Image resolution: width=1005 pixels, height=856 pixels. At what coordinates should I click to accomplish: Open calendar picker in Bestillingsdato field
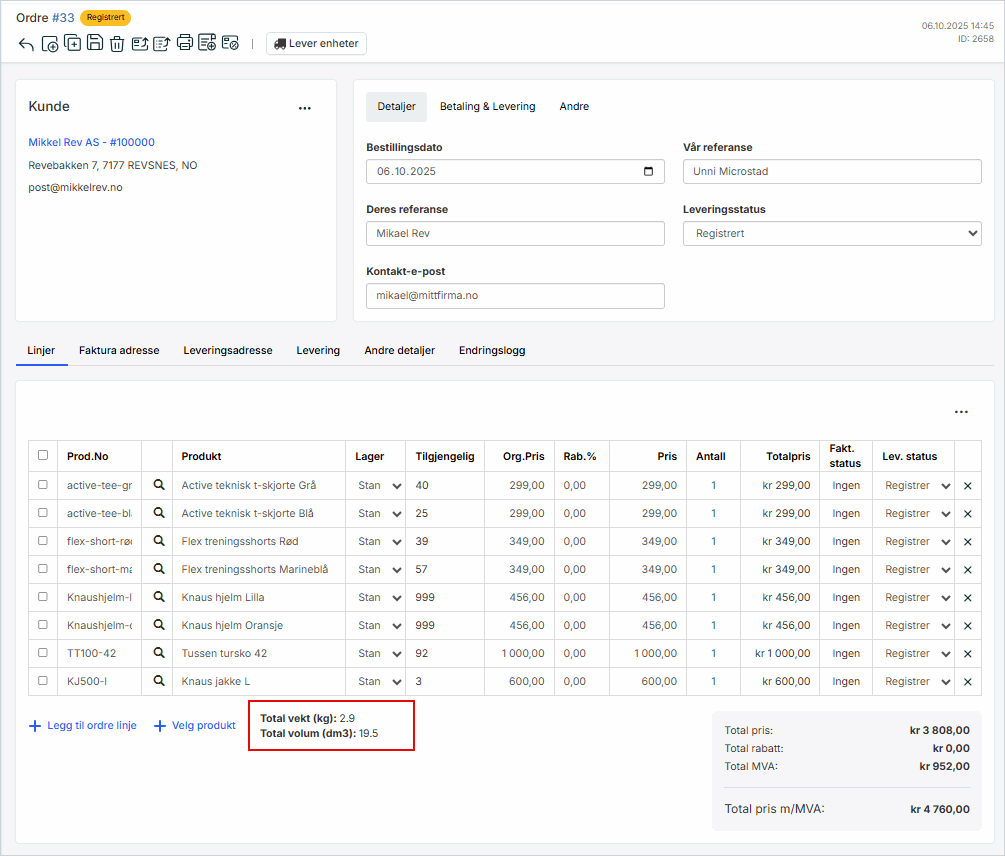click(x=649, y=171)
